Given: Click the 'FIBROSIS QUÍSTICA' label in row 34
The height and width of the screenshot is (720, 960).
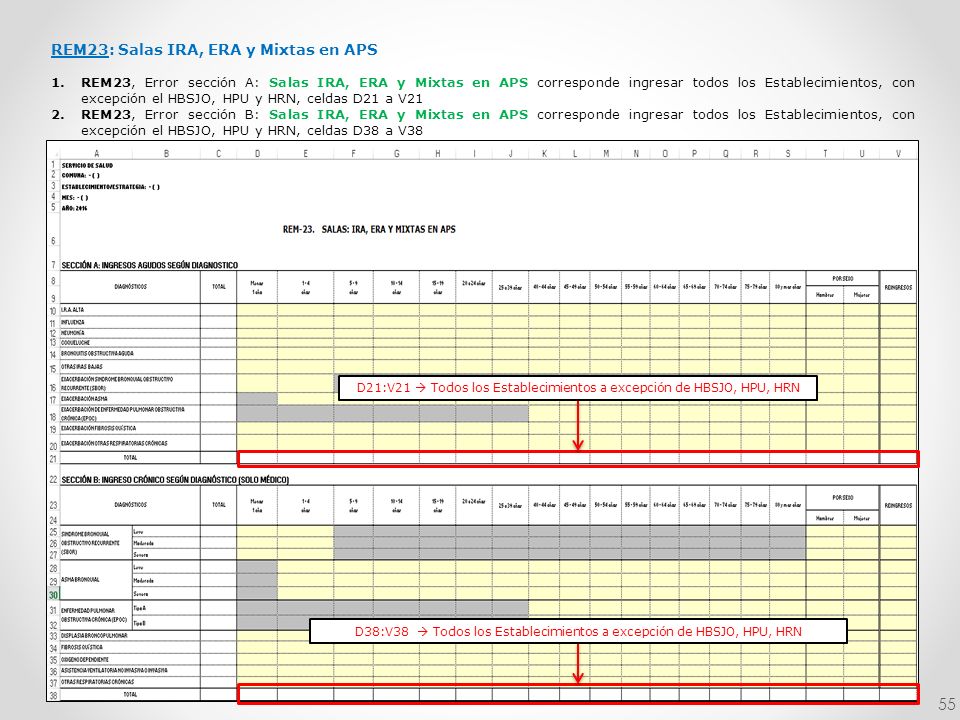Looking at the screenshot, I should click(x=81, y=647).
